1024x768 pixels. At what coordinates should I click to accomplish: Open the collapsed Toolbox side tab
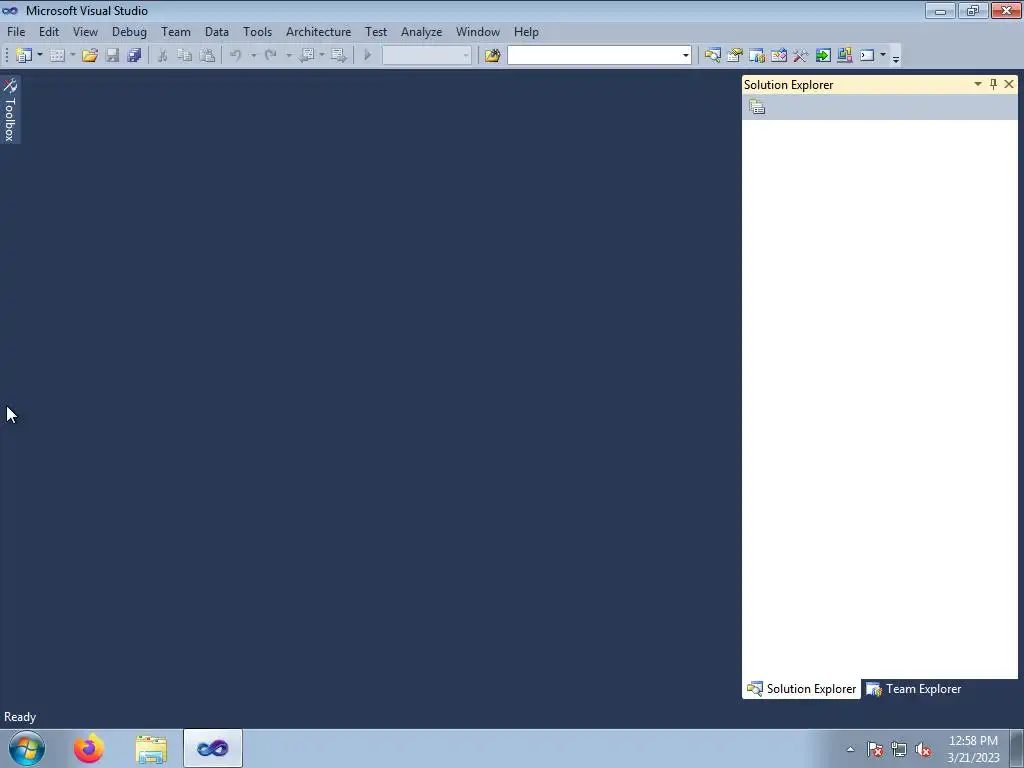click(10, 110)
